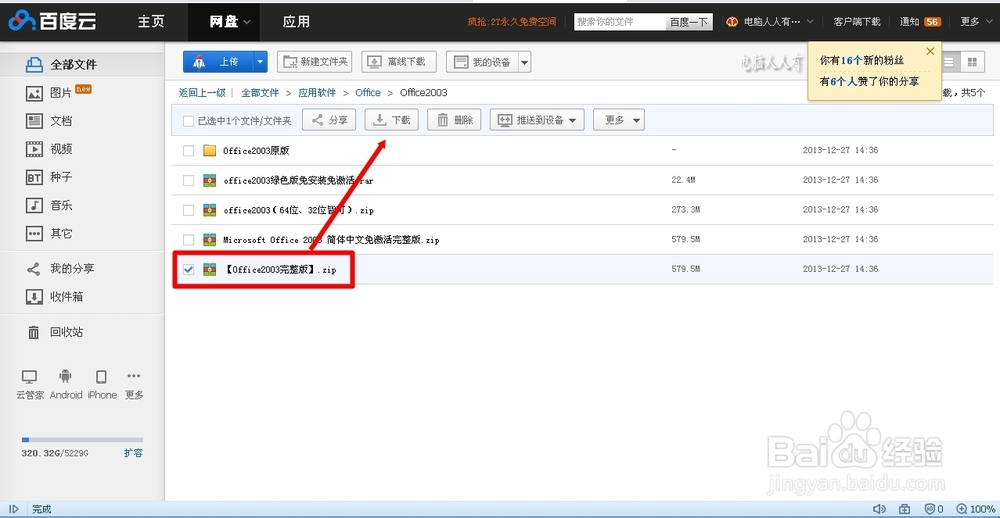The width and height of the screenshot is (1000, 518).
Task: Click 离线下载 offline download button
Action: click(x=399, y=62)
